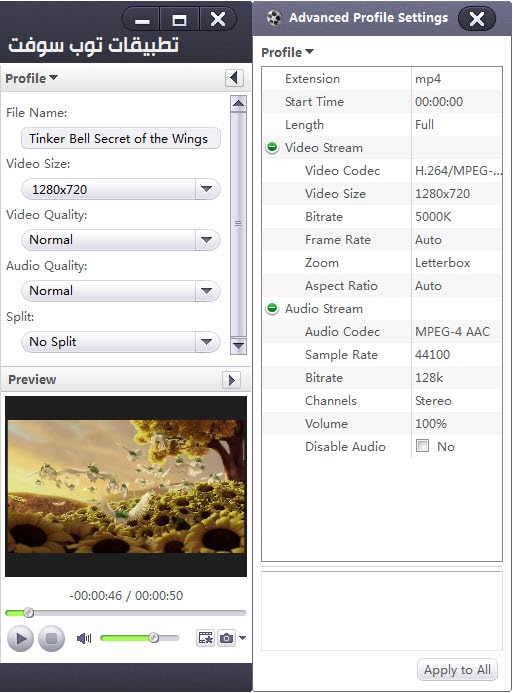Click the scrollbar up arrow in Profile panel

[239, 103]
